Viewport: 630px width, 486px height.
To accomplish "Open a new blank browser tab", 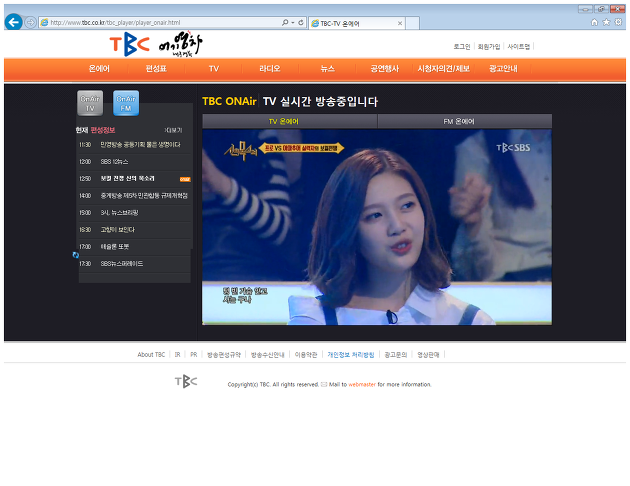I will point(413,23).
